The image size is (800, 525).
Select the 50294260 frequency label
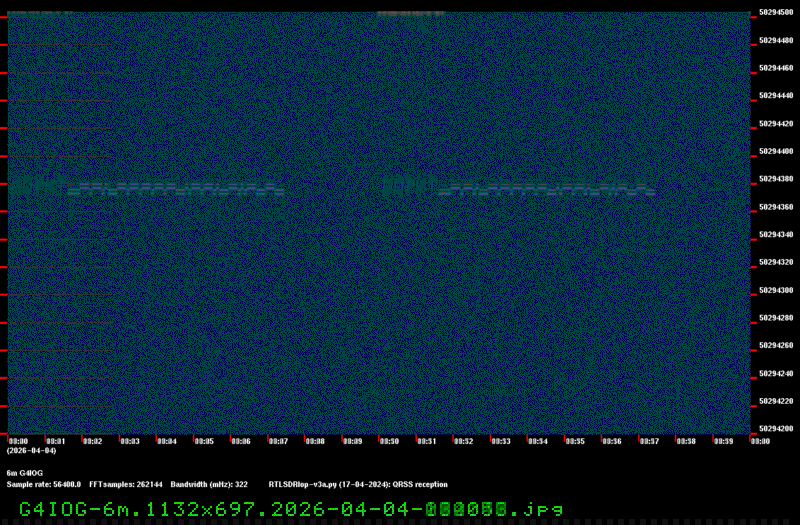click(x=776, y=345)
